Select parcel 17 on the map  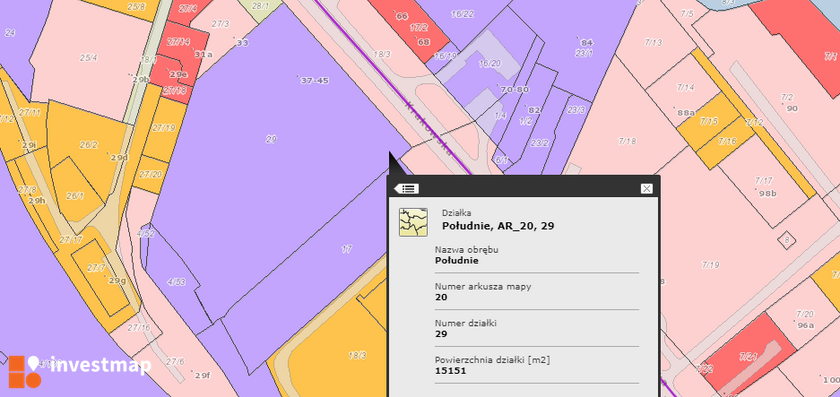pyautogui.click(x=347, y=249)
